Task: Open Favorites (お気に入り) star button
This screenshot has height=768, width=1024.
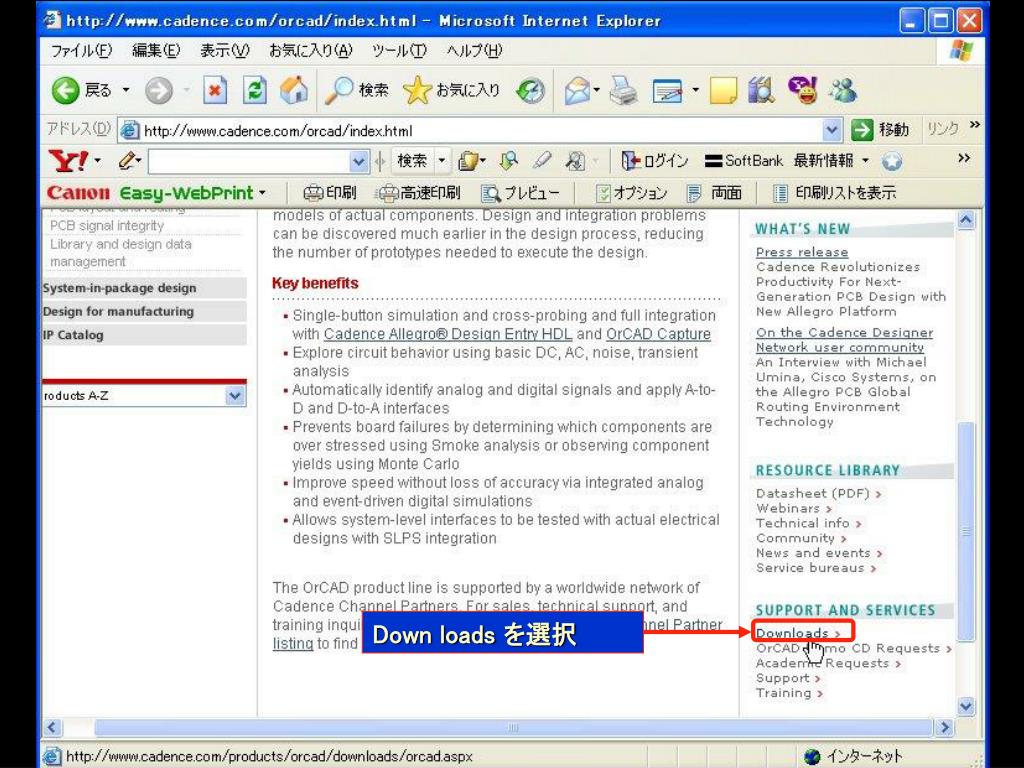Action: (x=452, y=91)
